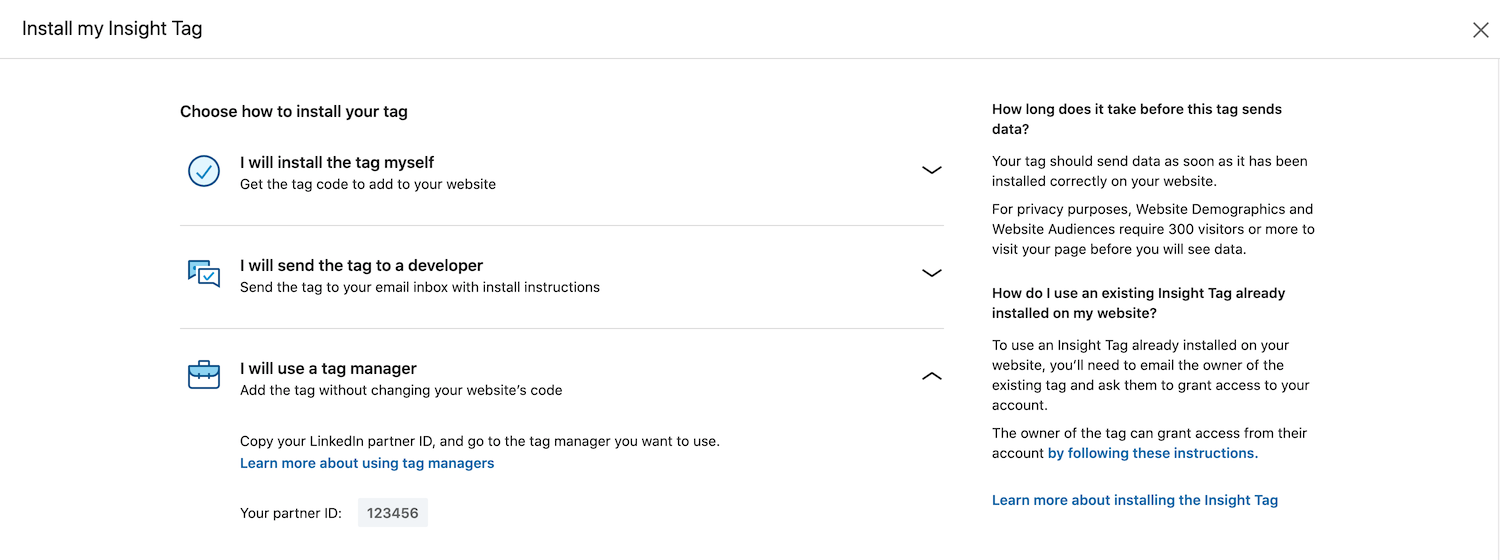This screenshot has width=1500, height=560.
Task: Click the 'Your partner ID:' label
Action: click(x=291, y=513)
